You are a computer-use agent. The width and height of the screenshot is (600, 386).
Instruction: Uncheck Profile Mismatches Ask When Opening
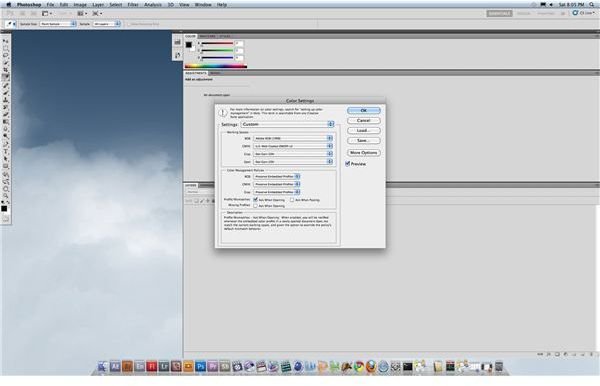(255, 200)
